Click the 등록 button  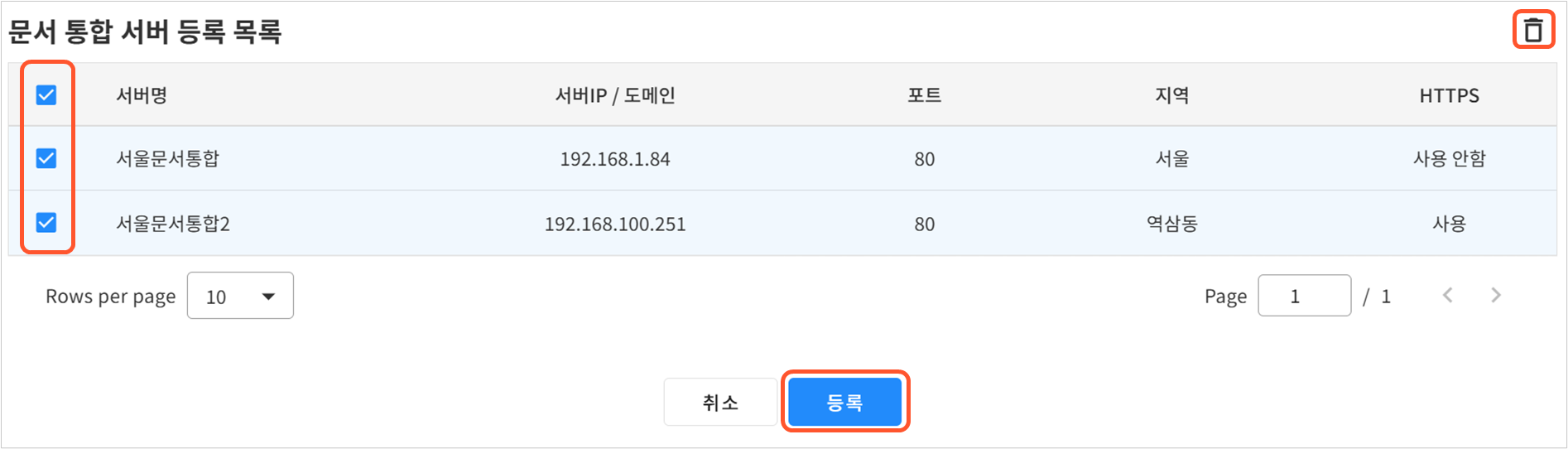tap(844, 403)
